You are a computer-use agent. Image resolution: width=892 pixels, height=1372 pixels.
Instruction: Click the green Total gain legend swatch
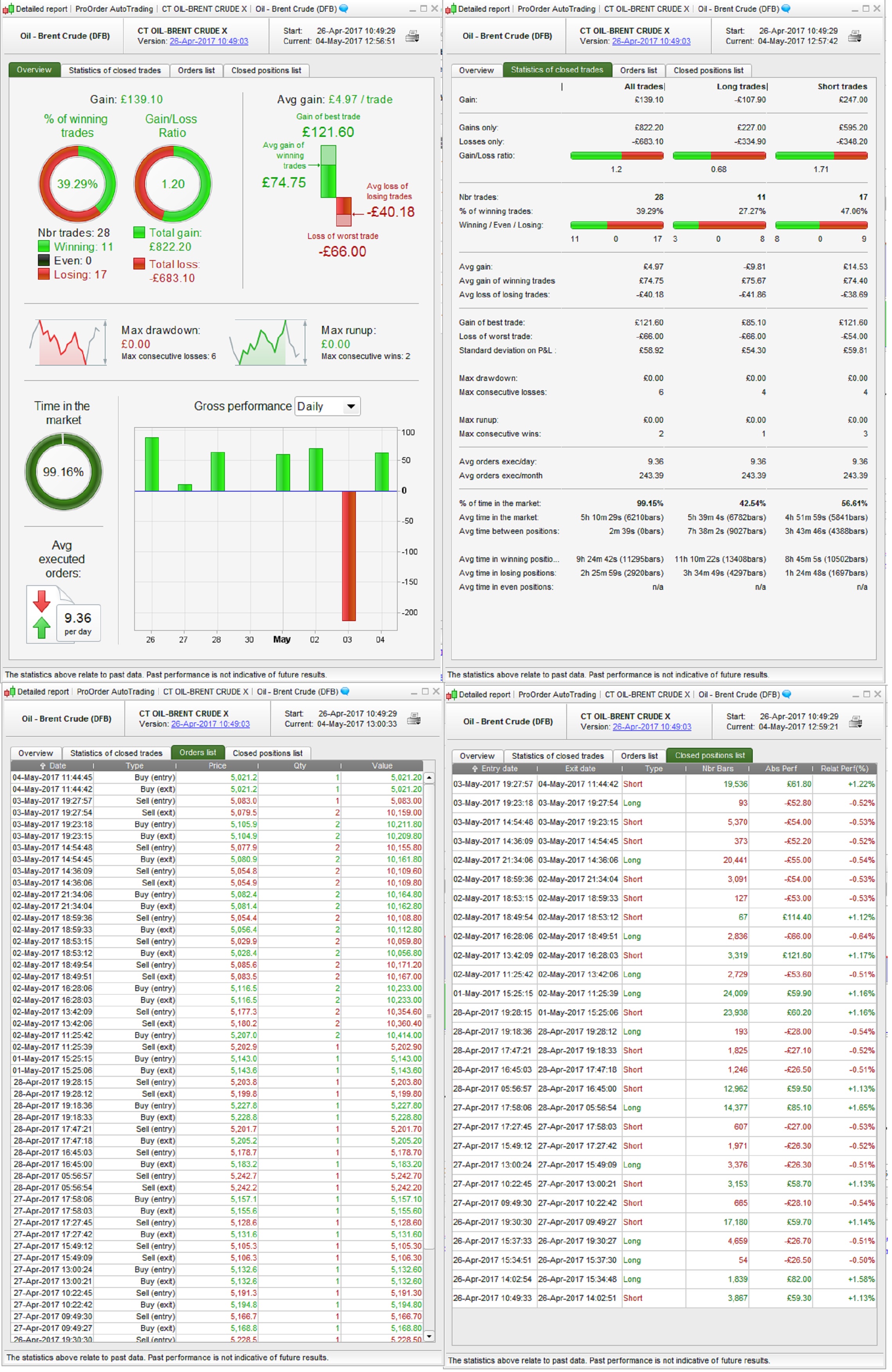(x=139, y=232)
